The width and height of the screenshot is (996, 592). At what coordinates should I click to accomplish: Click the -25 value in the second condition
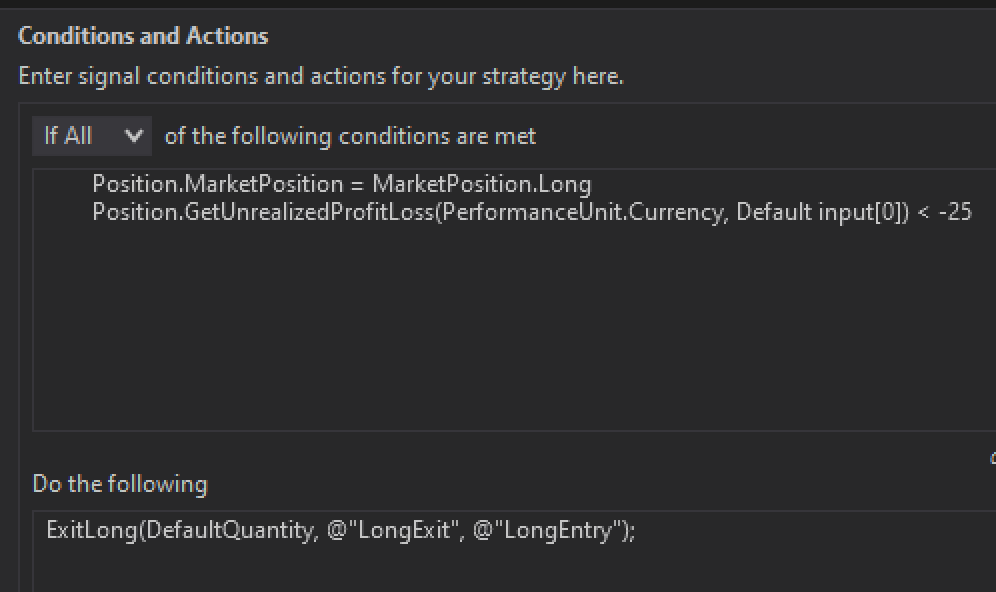955,212
